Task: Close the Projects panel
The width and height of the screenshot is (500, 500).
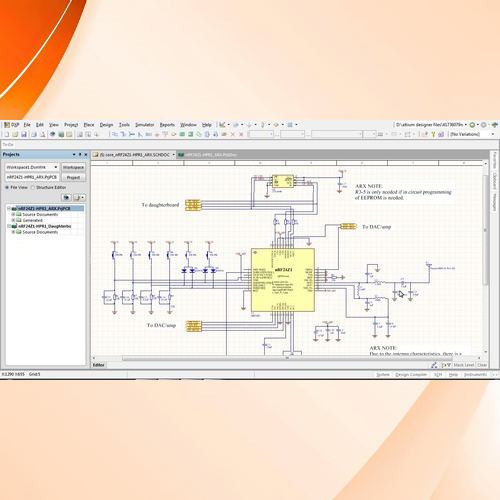Action: 86,155
